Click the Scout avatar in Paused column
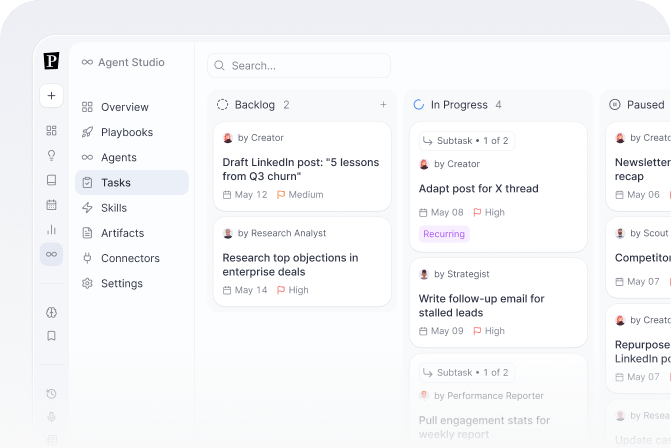Viewport: 671px width, 448px height. pyautogui.click(x=620, y=233)
